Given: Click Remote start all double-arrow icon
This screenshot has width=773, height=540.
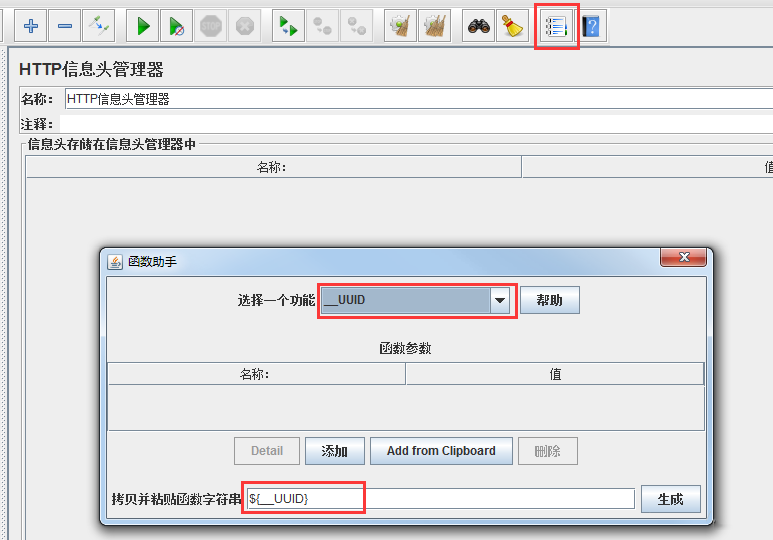Looking at the screenshot, I should [x=288, y=26].
